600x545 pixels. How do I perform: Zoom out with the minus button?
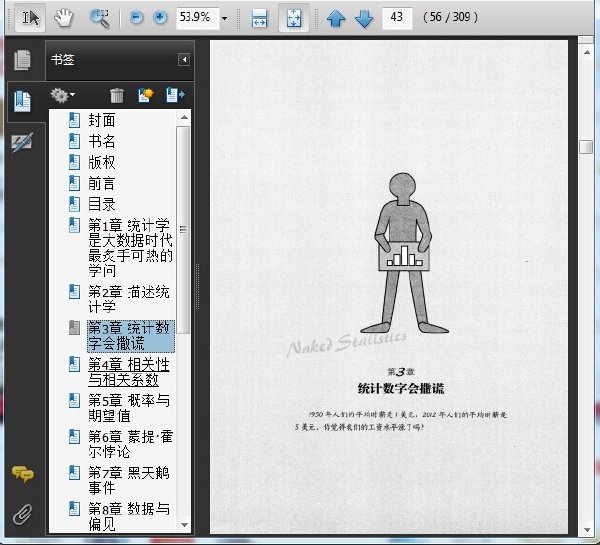(136, 17)
